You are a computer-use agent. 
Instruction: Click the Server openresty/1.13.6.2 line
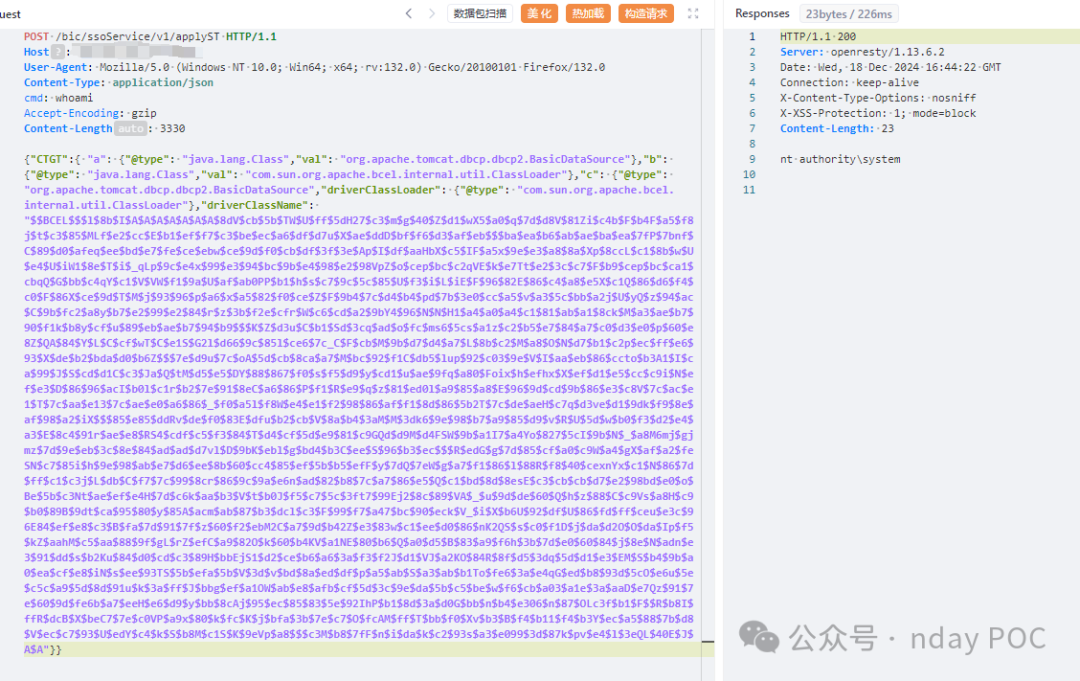862,52
